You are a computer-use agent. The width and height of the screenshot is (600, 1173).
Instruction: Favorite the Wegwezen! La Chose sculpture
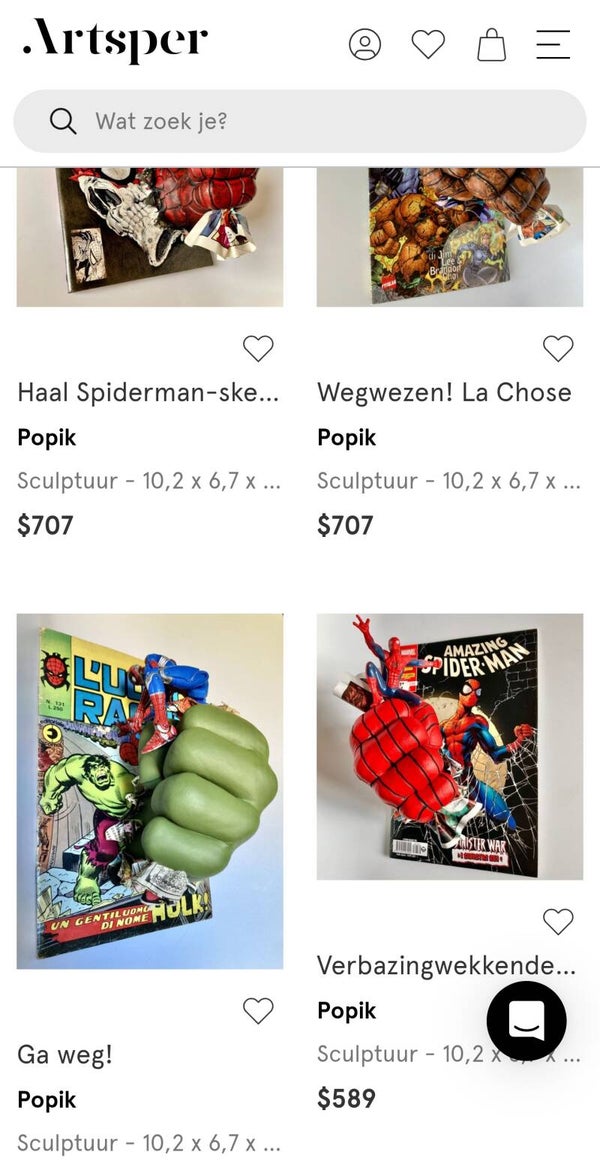tap(558, 348)
